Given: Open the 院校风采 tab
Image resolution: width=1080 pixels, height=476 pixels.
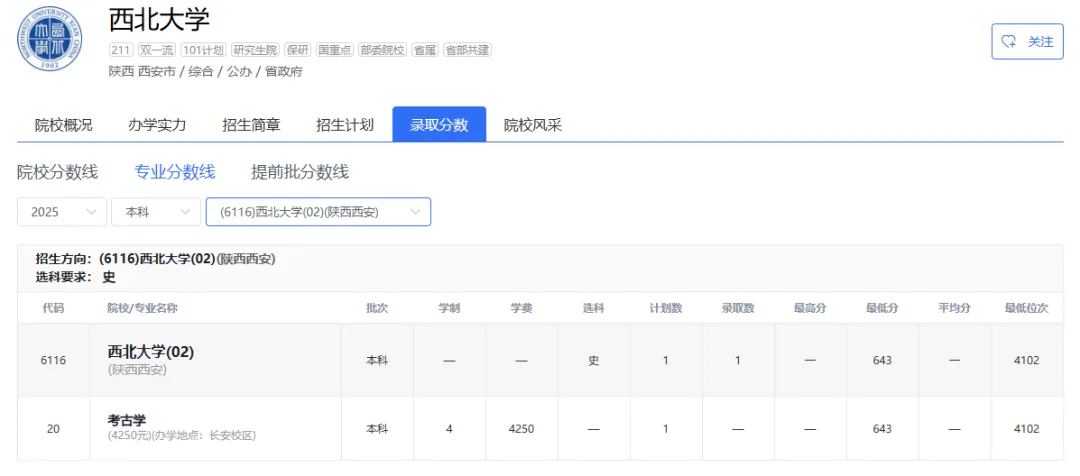Looking at the screenshot, I should [533, 125].
